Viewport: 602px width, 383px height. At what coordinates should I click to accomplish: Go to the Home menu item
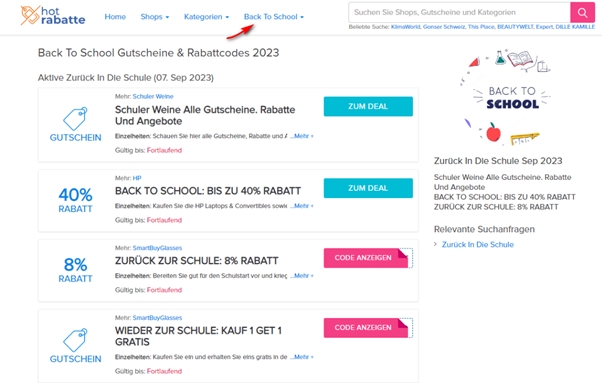pyautogui.click(x=115, y=17)
